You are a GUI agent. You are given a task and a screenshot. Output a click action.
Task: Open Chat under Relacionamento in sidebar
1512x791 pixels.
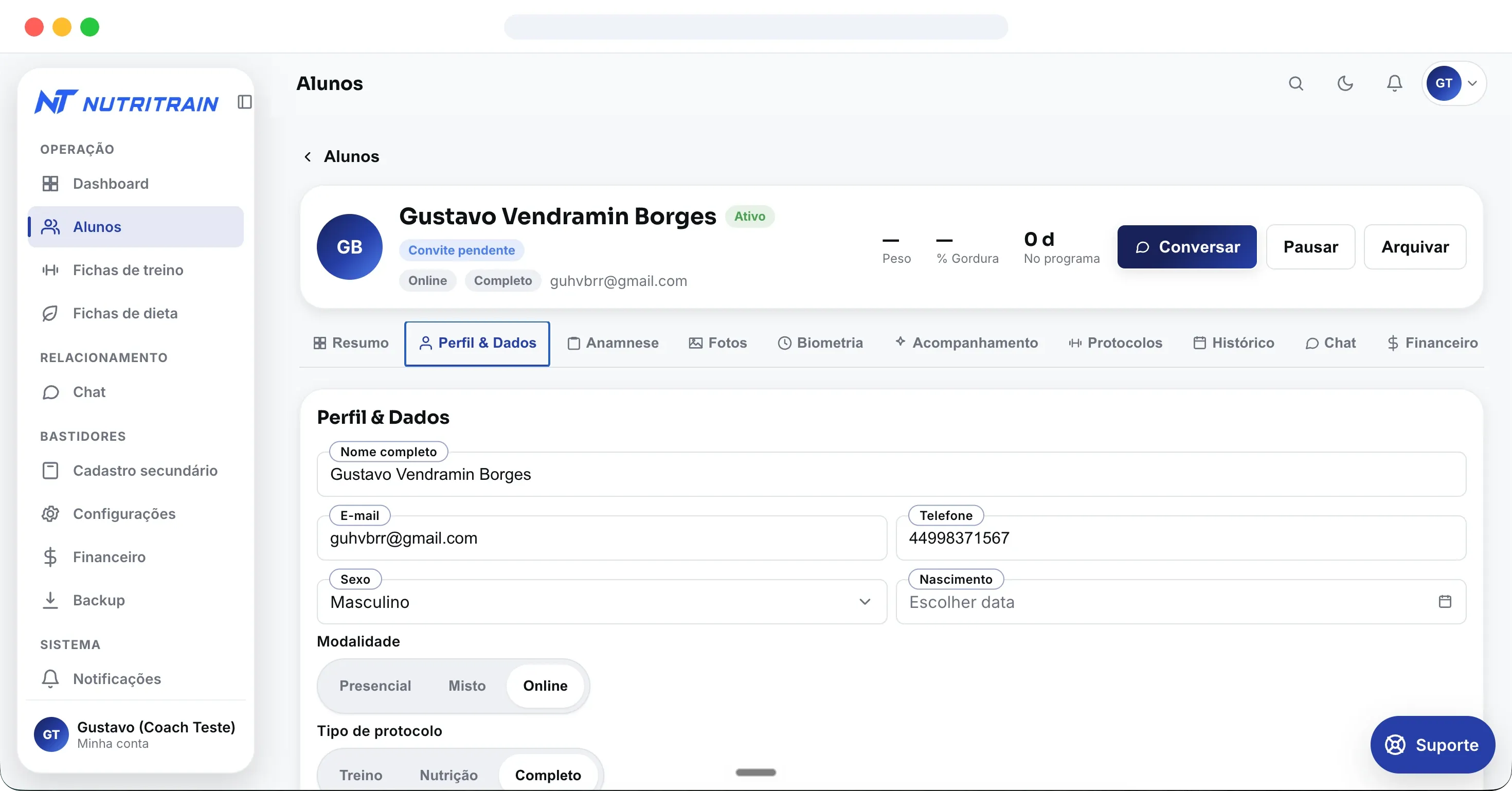coord(136,392)
